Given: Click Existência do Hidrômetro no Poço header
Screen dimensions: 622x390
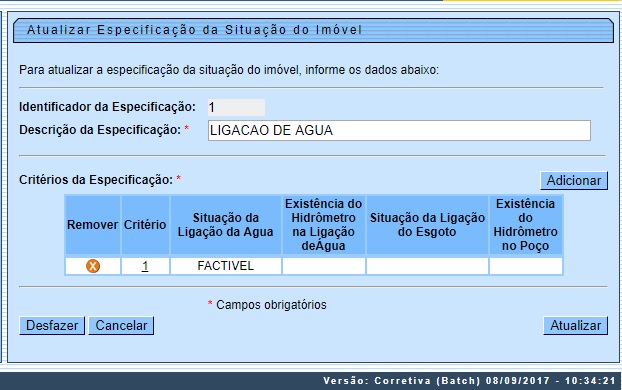Looking at the screenshot, I should (526, 225).
